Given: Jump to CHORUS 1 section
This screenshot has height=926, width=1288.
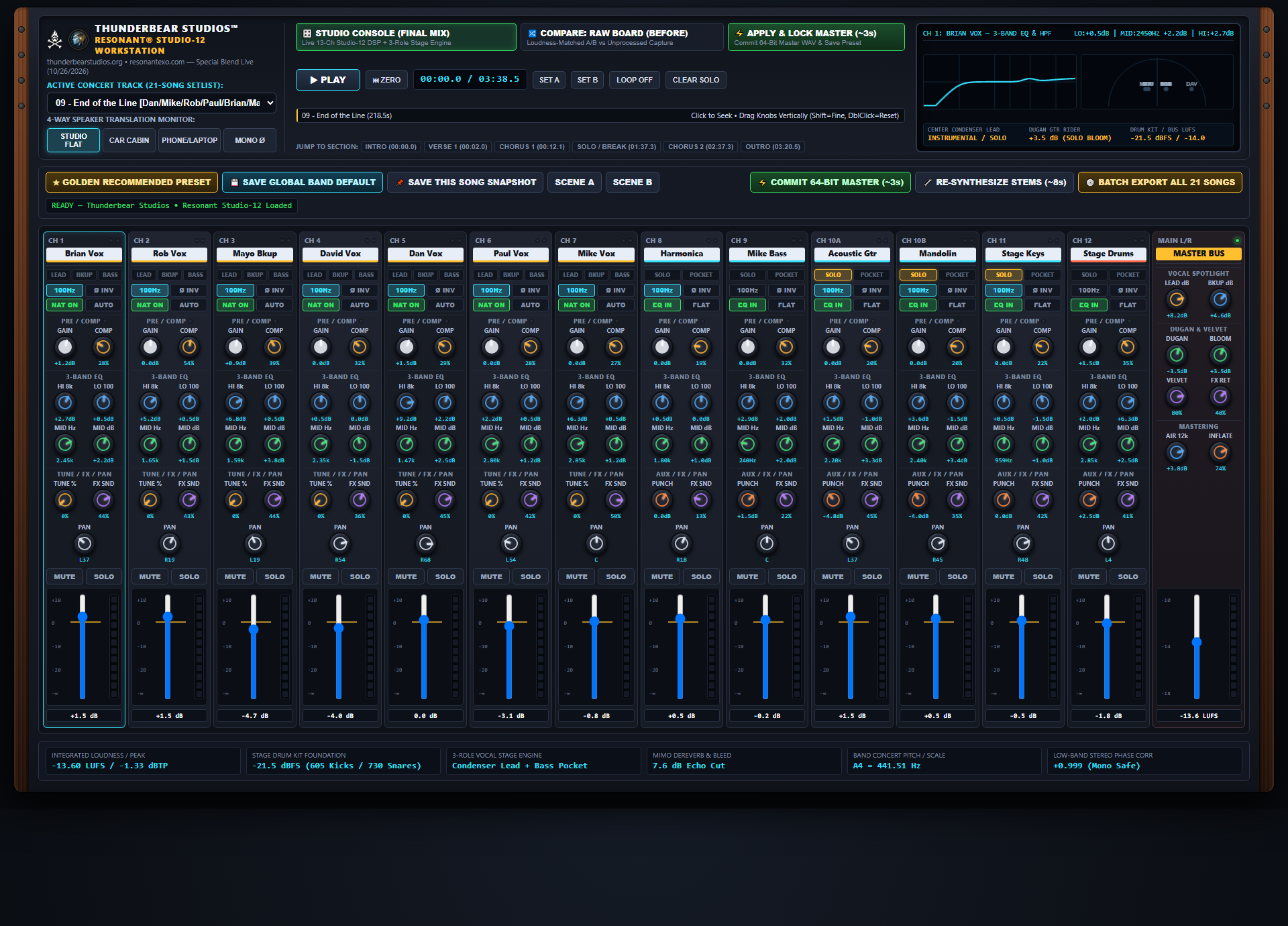Looking at the screenshot, I should tap(532, 147).
